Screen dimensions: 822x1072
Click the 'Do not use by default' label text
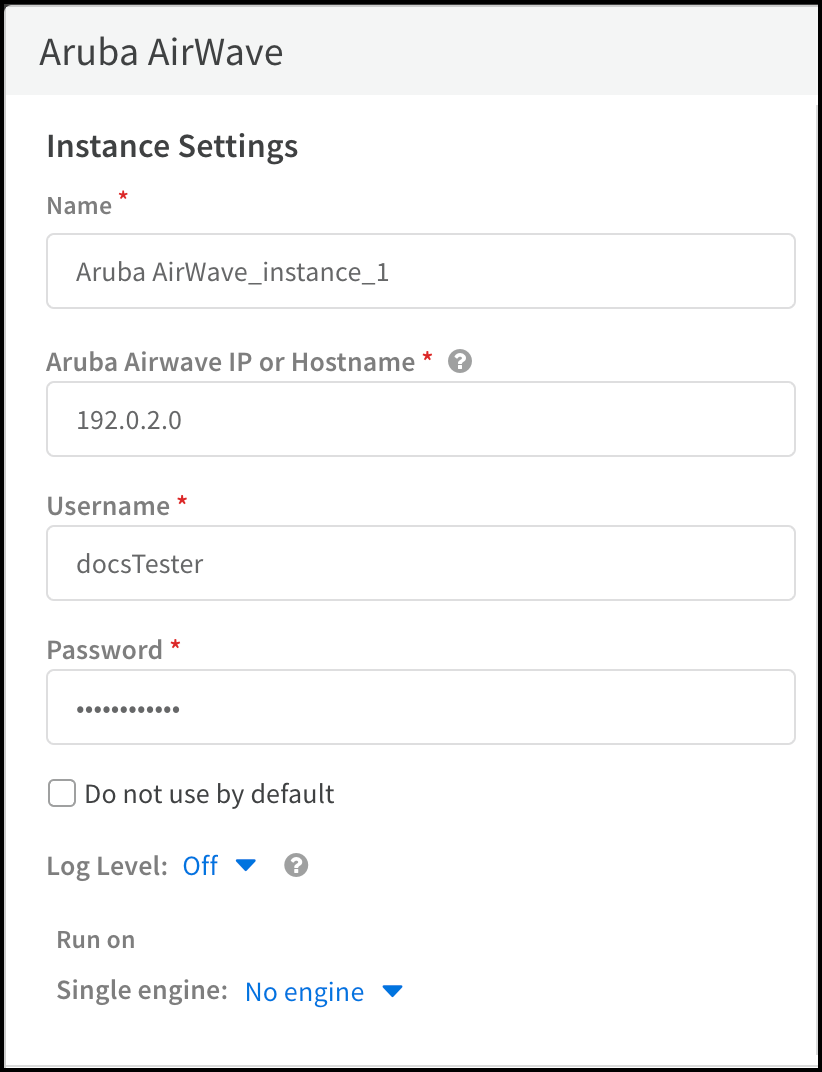[209, 794]
